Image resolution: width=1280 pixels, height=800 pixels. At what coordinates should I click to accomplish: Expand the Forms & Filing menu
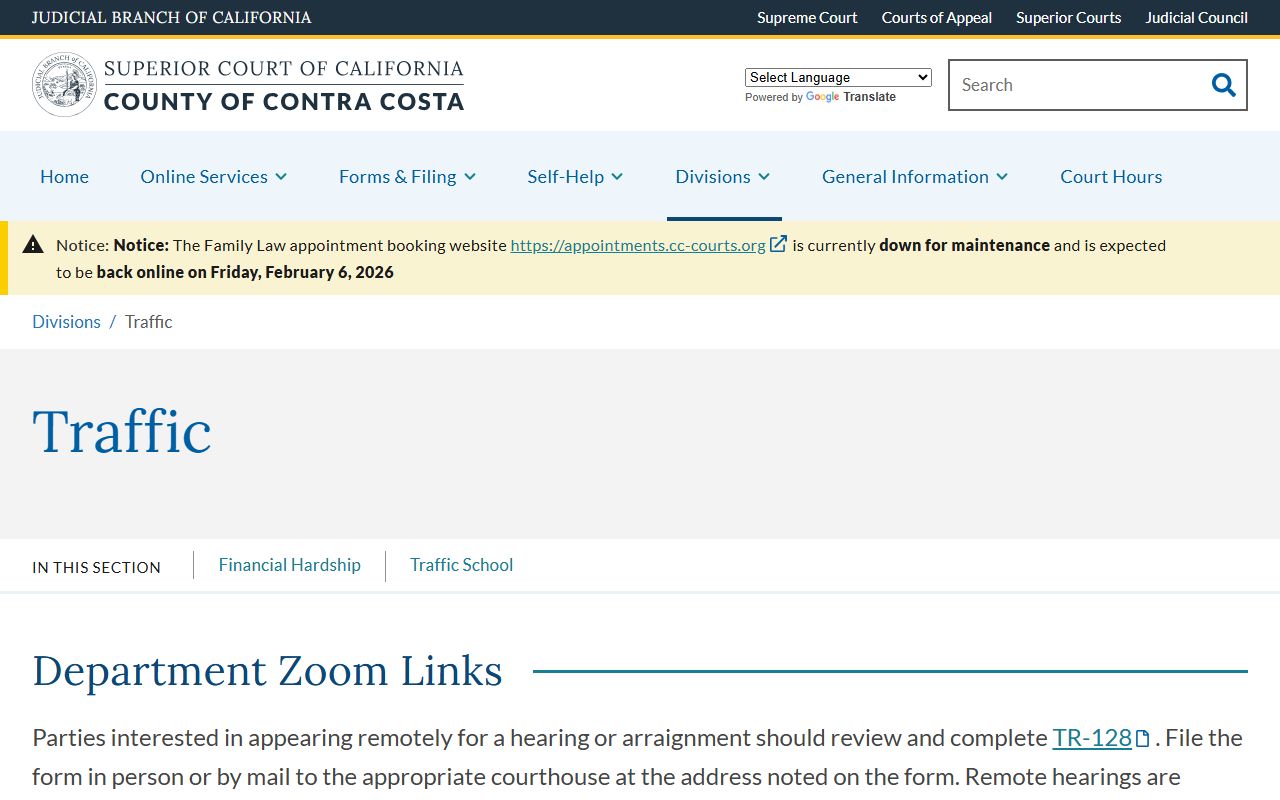[407, 176]
